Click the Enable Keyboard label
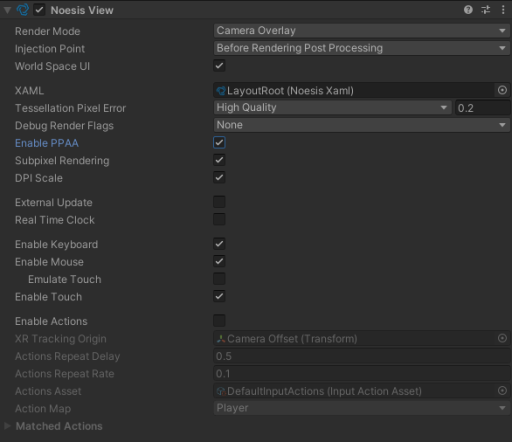Viewport: 512px width, 442px height. tap(56, 244)
